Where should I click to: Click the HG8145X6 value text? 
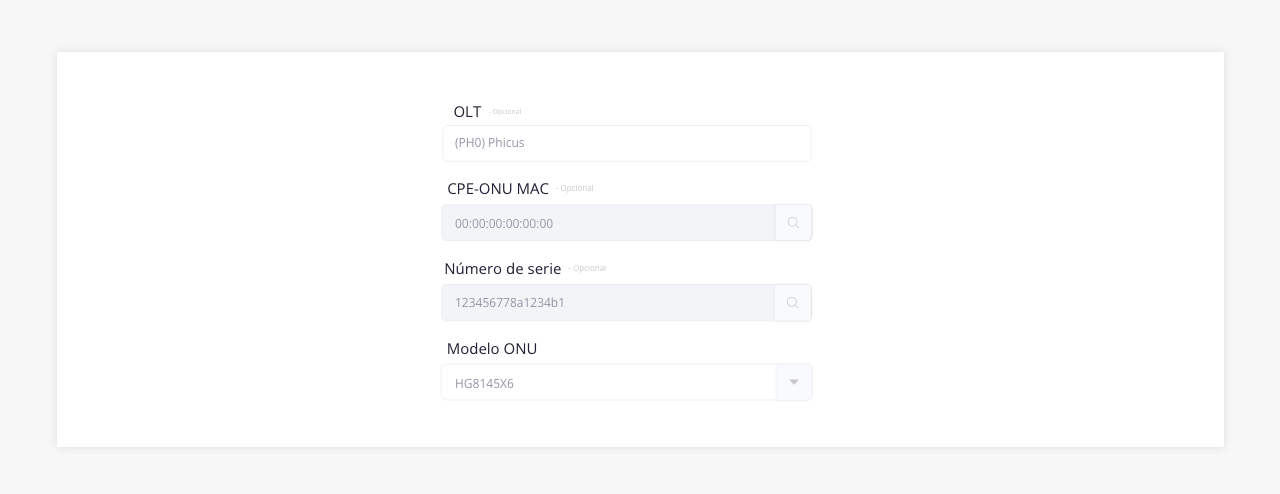pyautogui.click(x=484, y=384)
